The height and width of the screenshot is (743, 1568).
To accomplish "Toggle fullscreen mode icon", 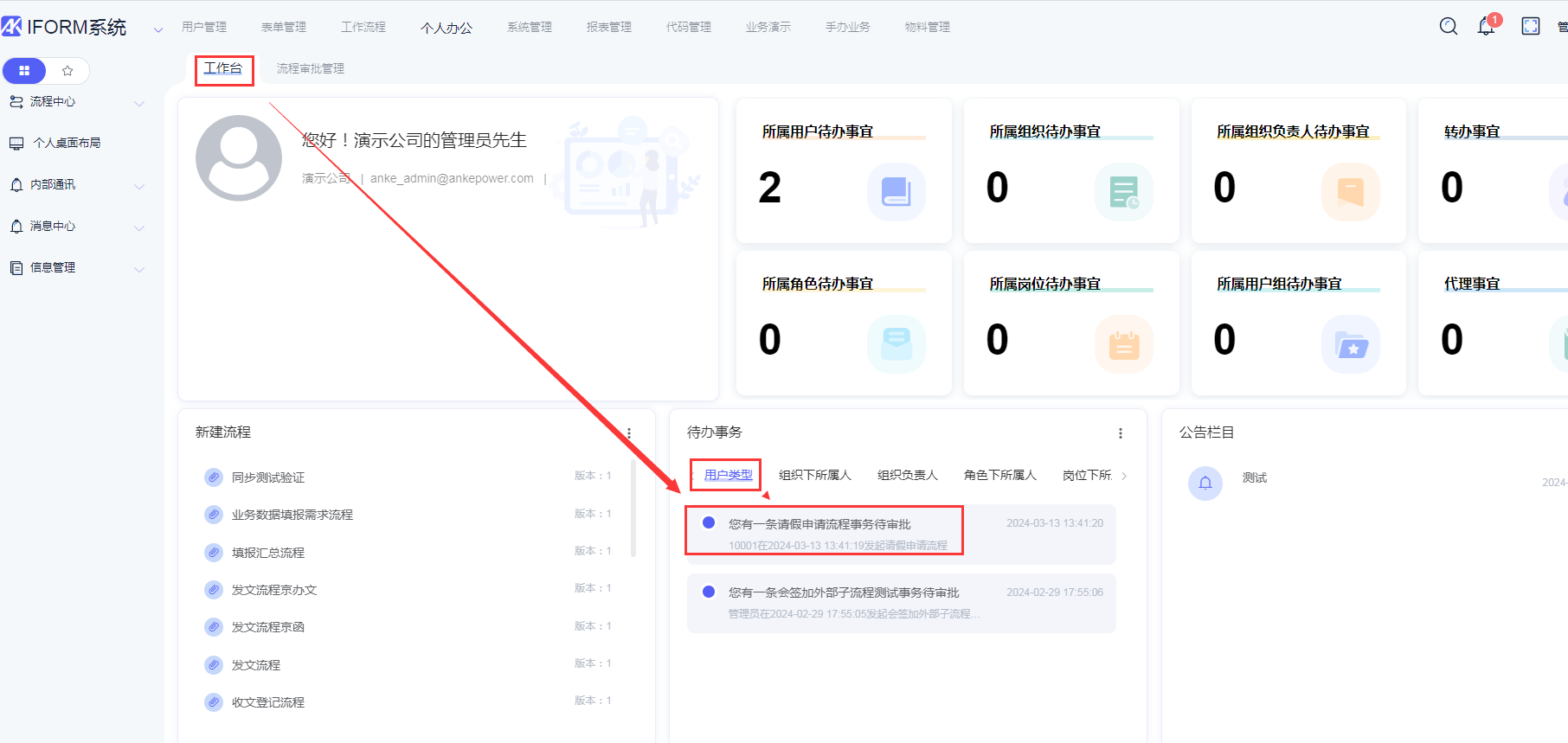I will point(1530,26).
